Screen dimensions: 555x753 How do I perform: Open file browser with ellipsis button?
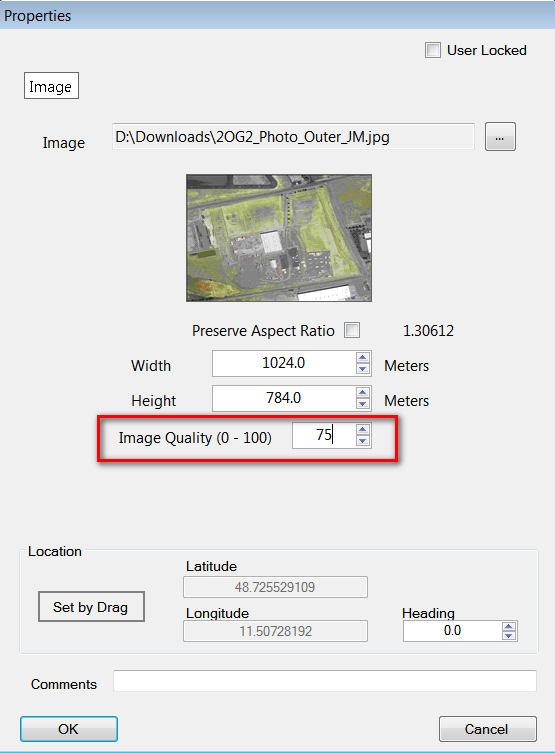pyautogui.click(x=500, y=137)
